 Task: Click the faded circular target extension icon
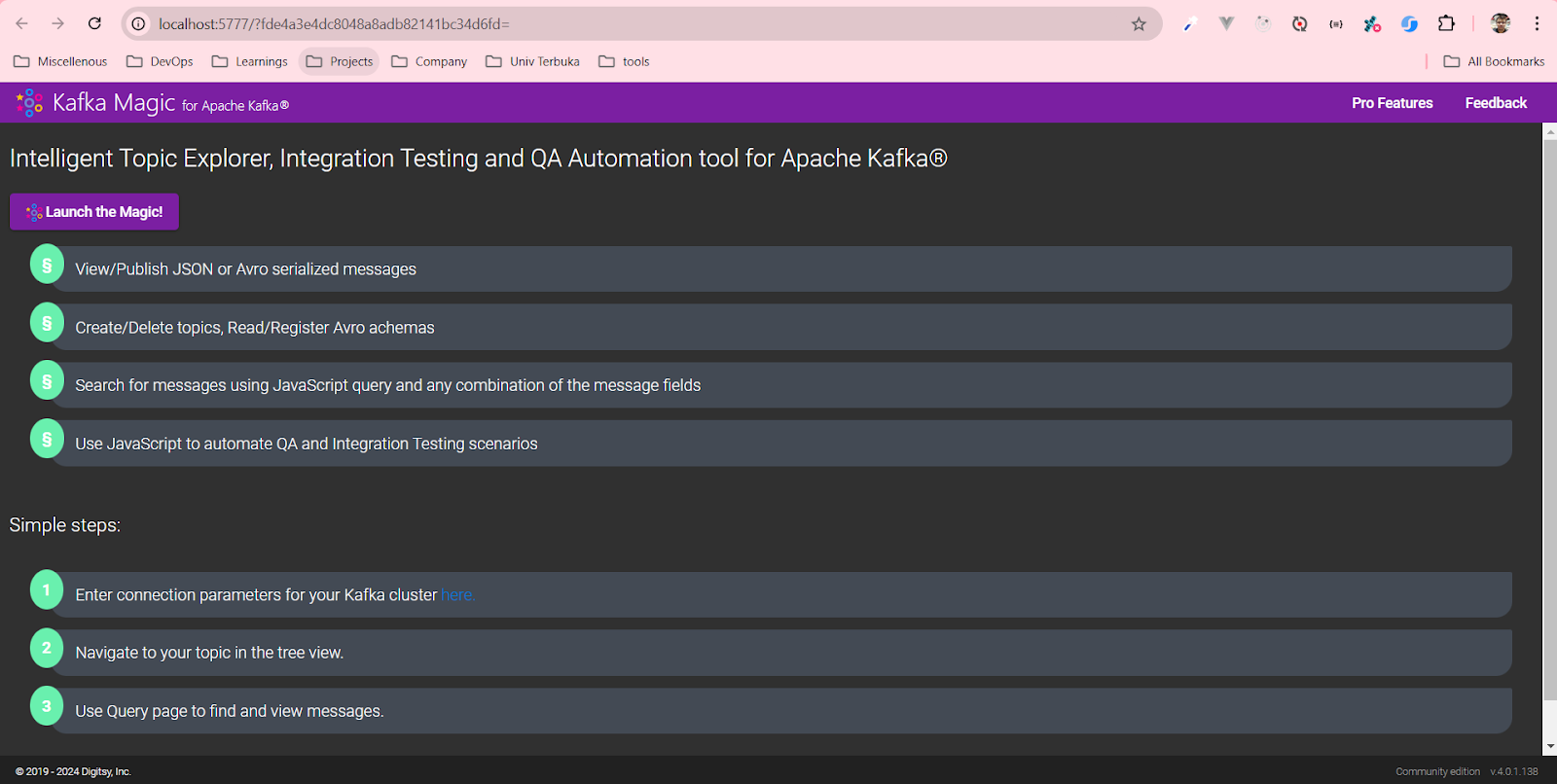coord(1263,23)
